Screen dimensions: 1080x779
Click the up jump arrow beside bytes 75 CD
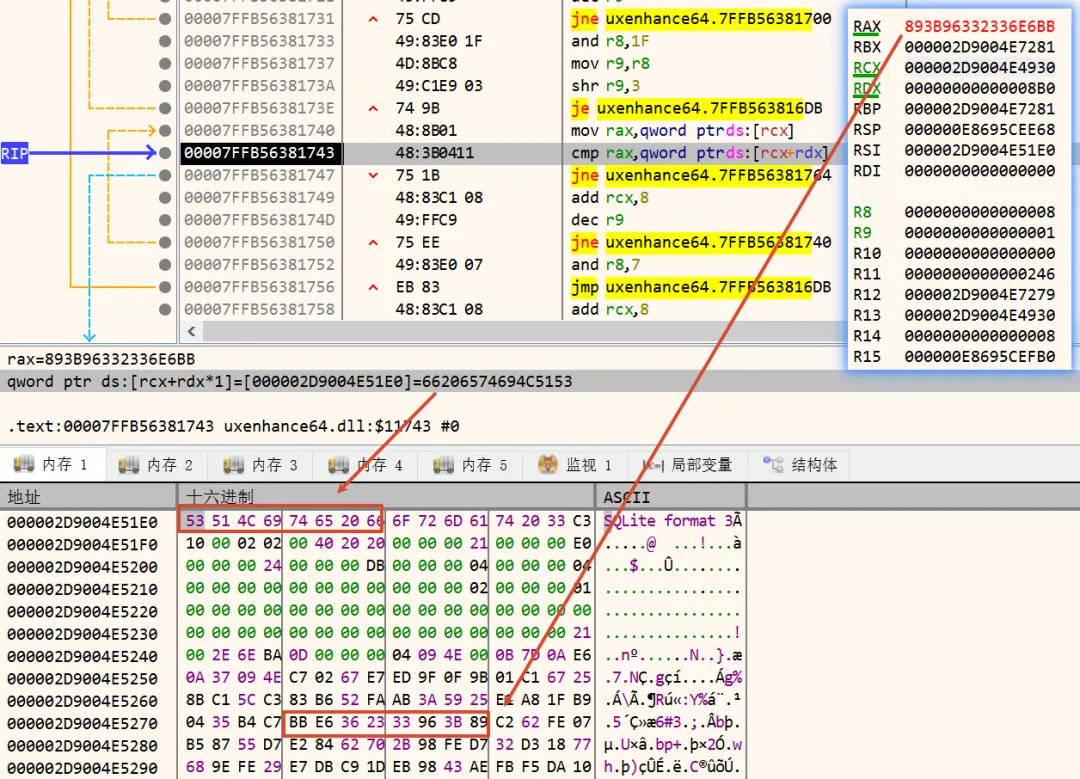coord(373,19)
